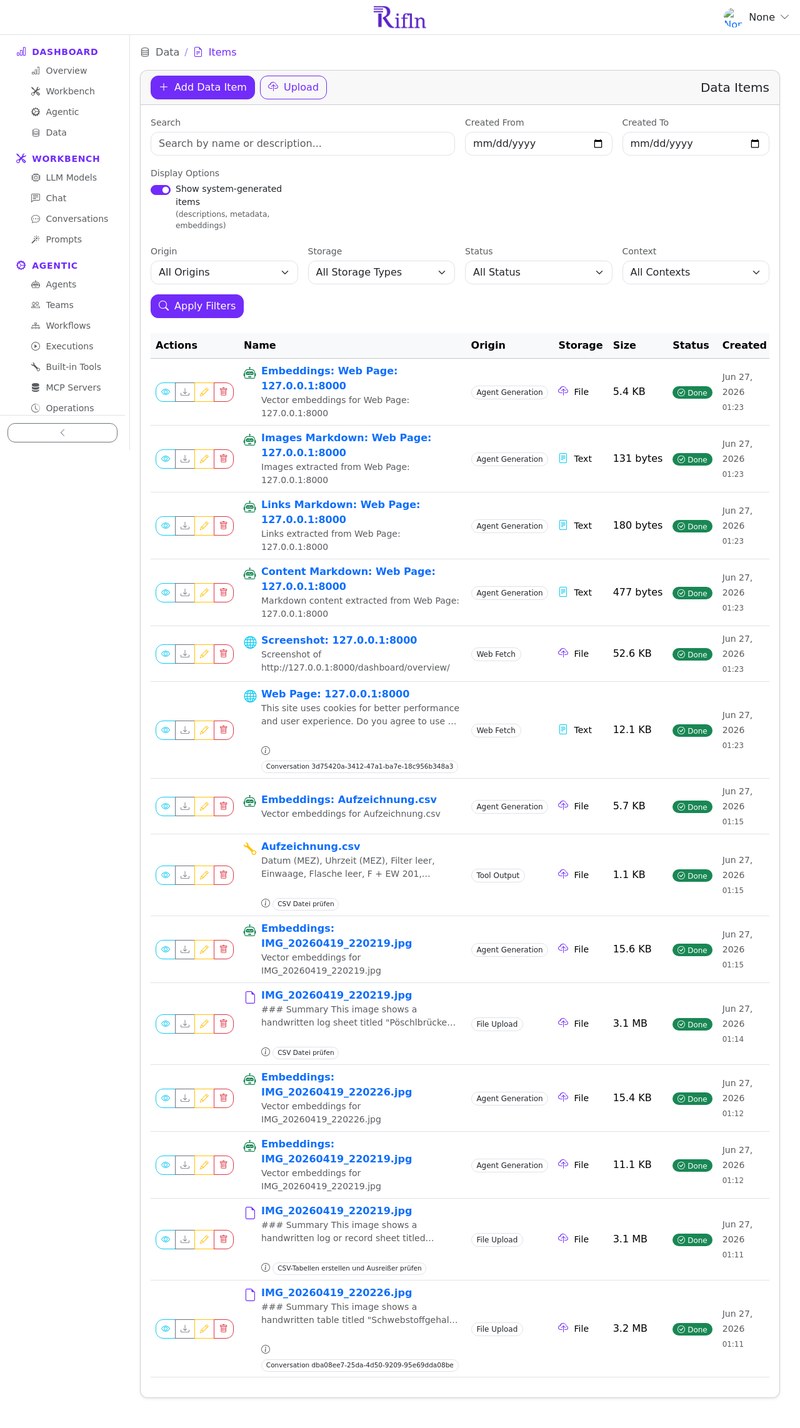Focus the search by name field
This screenshot has height=1428, width=800.
[303, 144]
